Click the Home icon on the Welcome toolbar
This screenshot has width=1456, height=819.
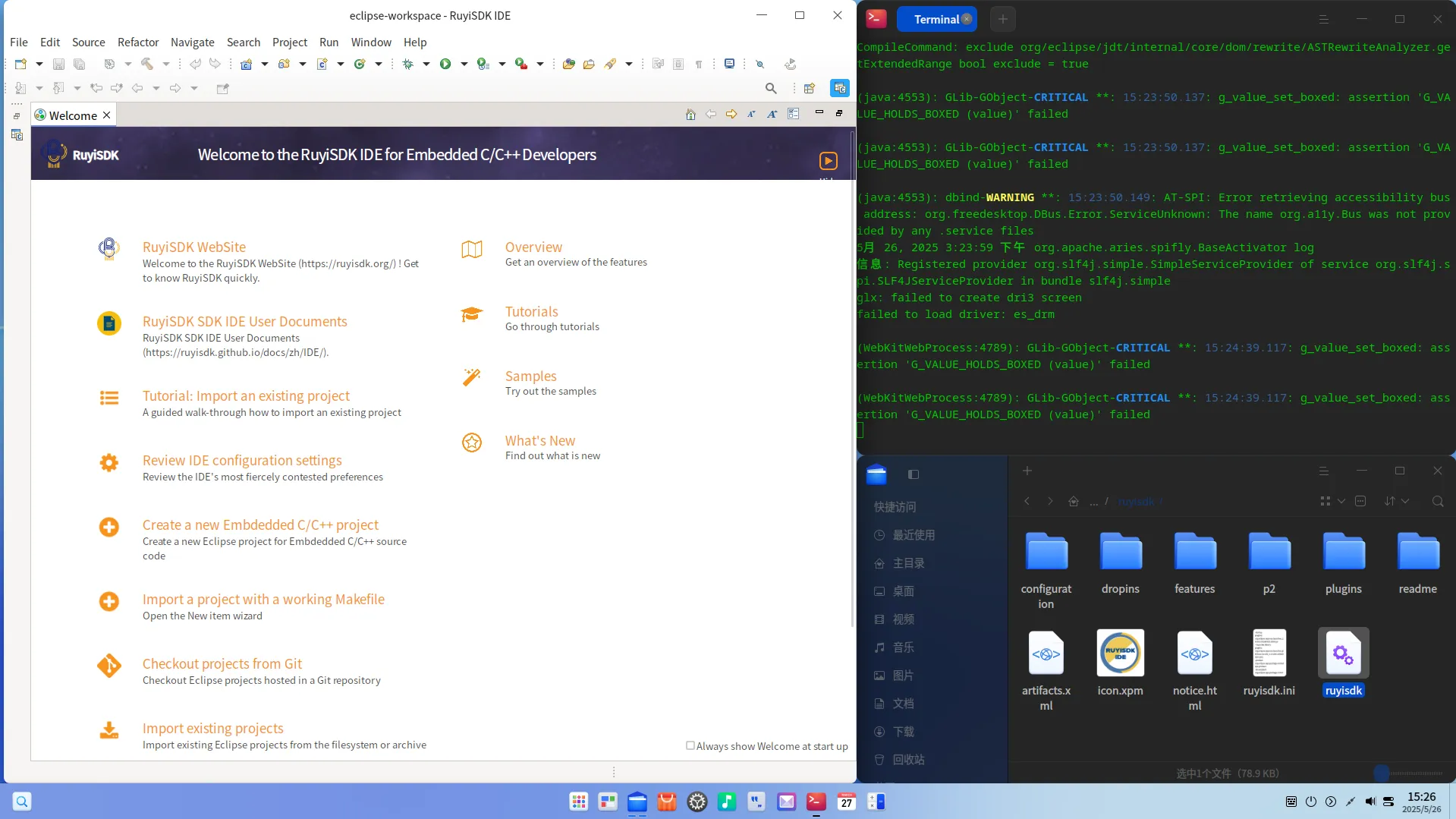tap(690, 114)
